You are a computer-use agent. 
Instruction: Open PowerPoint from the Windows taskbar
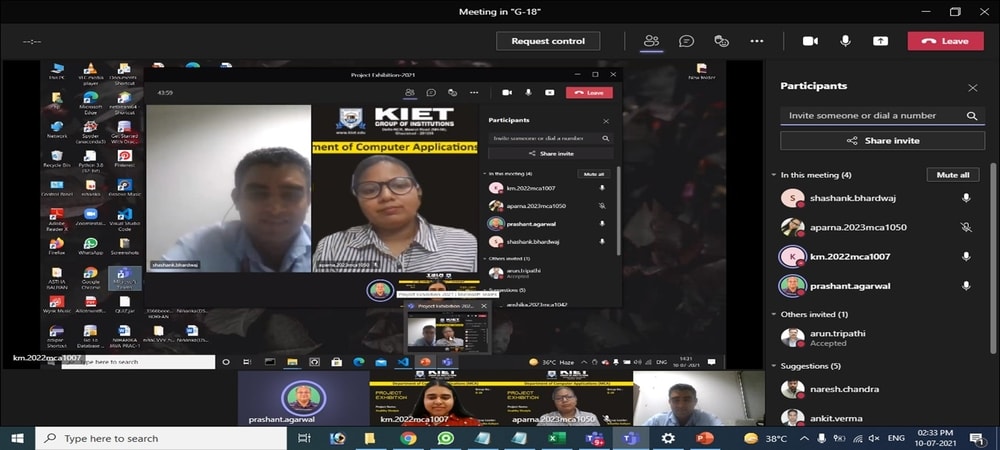(704, 438)
